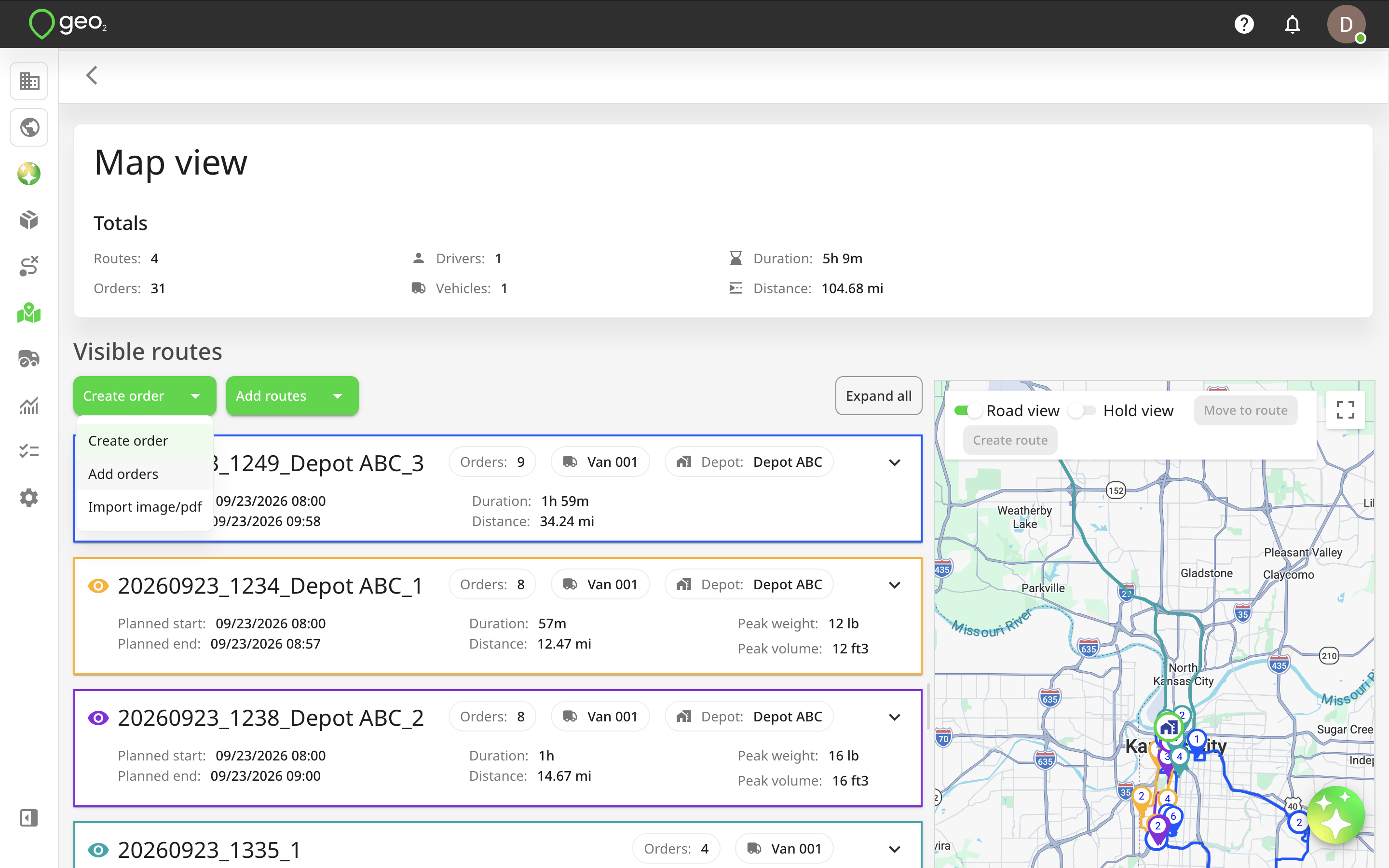The width and height of the screenshot is (1389, 868).
Task: Hide route 20260923_1238_Depot ABC_2 eye icon
Action: 98,718
